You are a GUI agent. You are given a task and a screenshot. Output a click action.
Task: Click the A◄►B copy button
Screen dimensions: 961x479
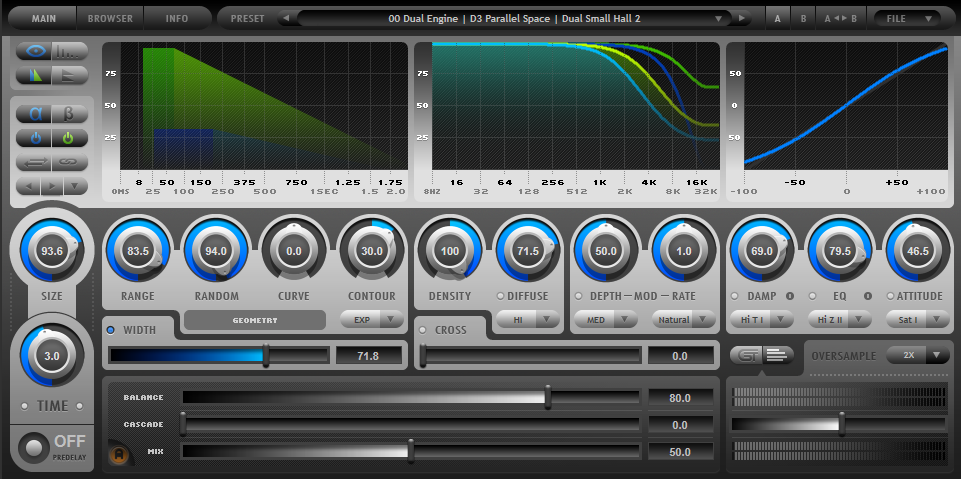coord(841,18)
